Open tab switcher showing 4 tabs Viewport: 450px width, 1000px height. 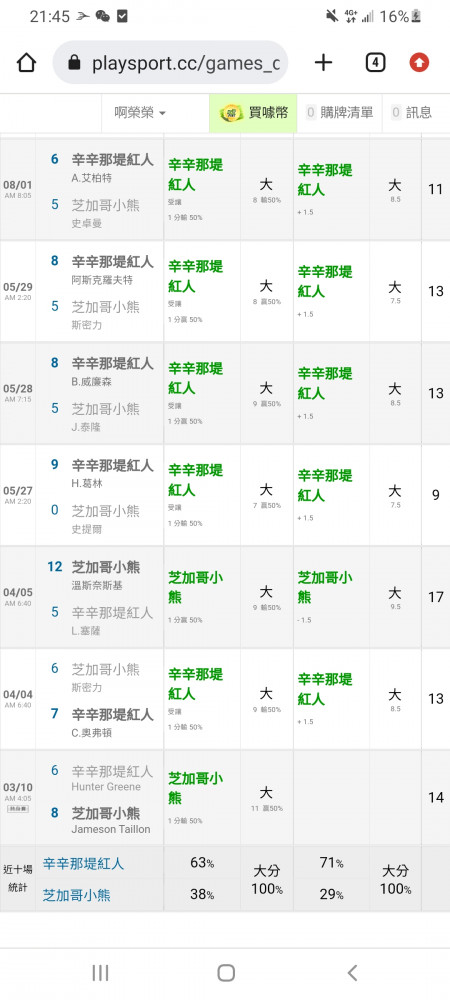(x=375, y=62)
